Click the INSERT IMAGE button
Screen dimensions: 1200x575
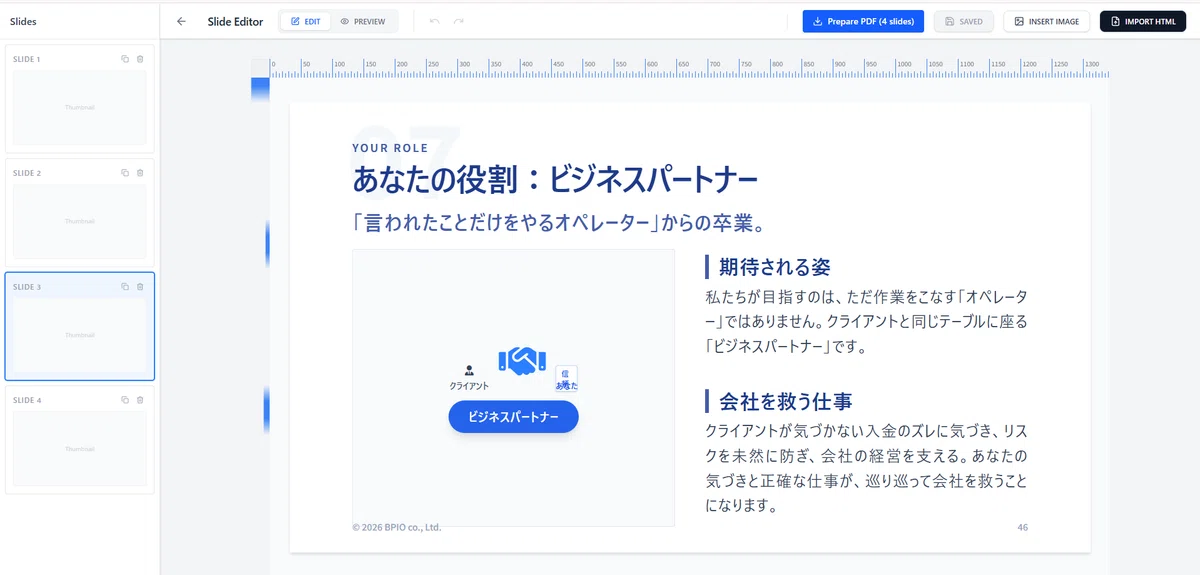tap(1047, 21)
